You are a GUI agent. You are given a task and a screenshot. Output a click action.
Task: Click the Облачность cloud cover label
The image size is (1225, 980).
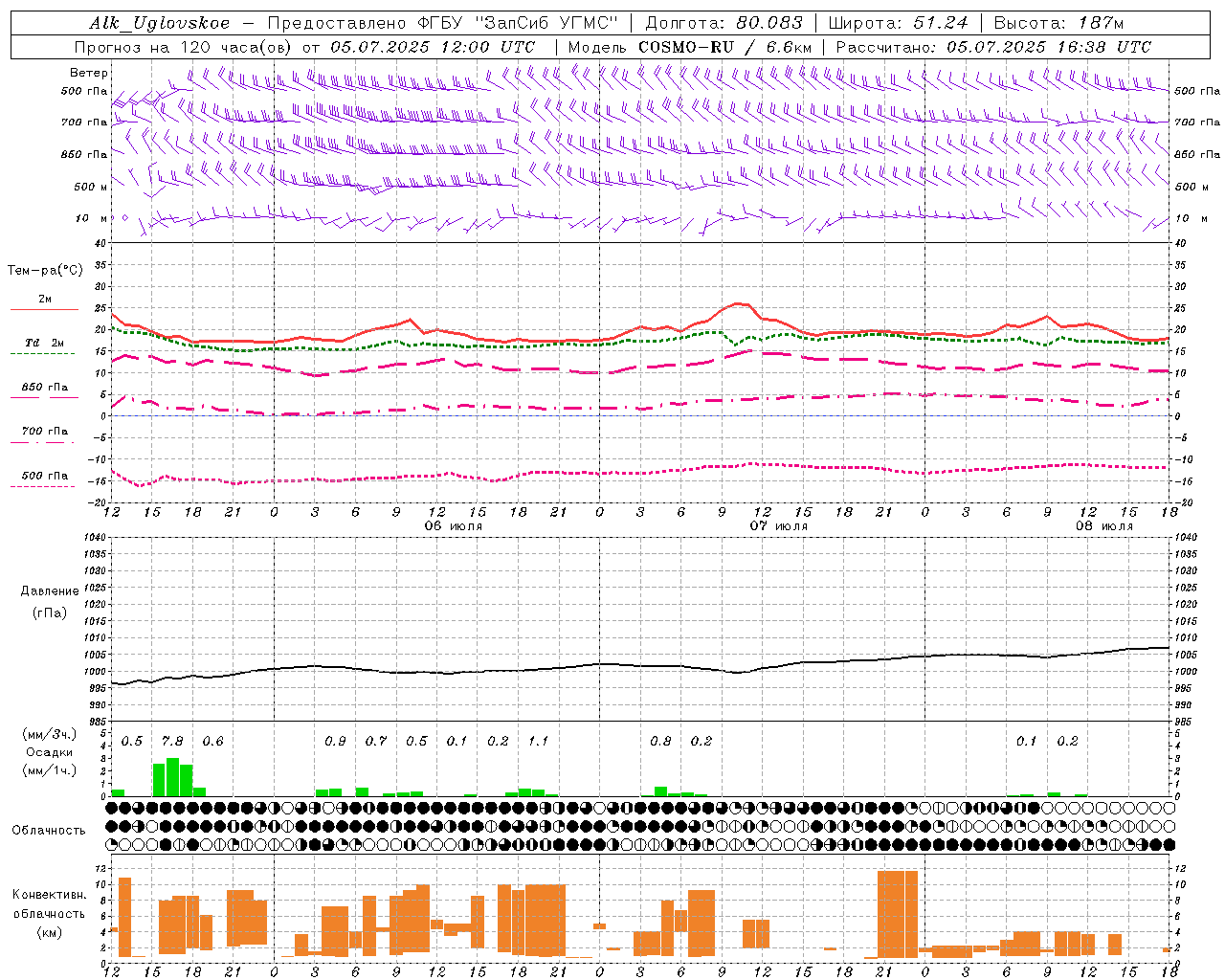(49, 831)
